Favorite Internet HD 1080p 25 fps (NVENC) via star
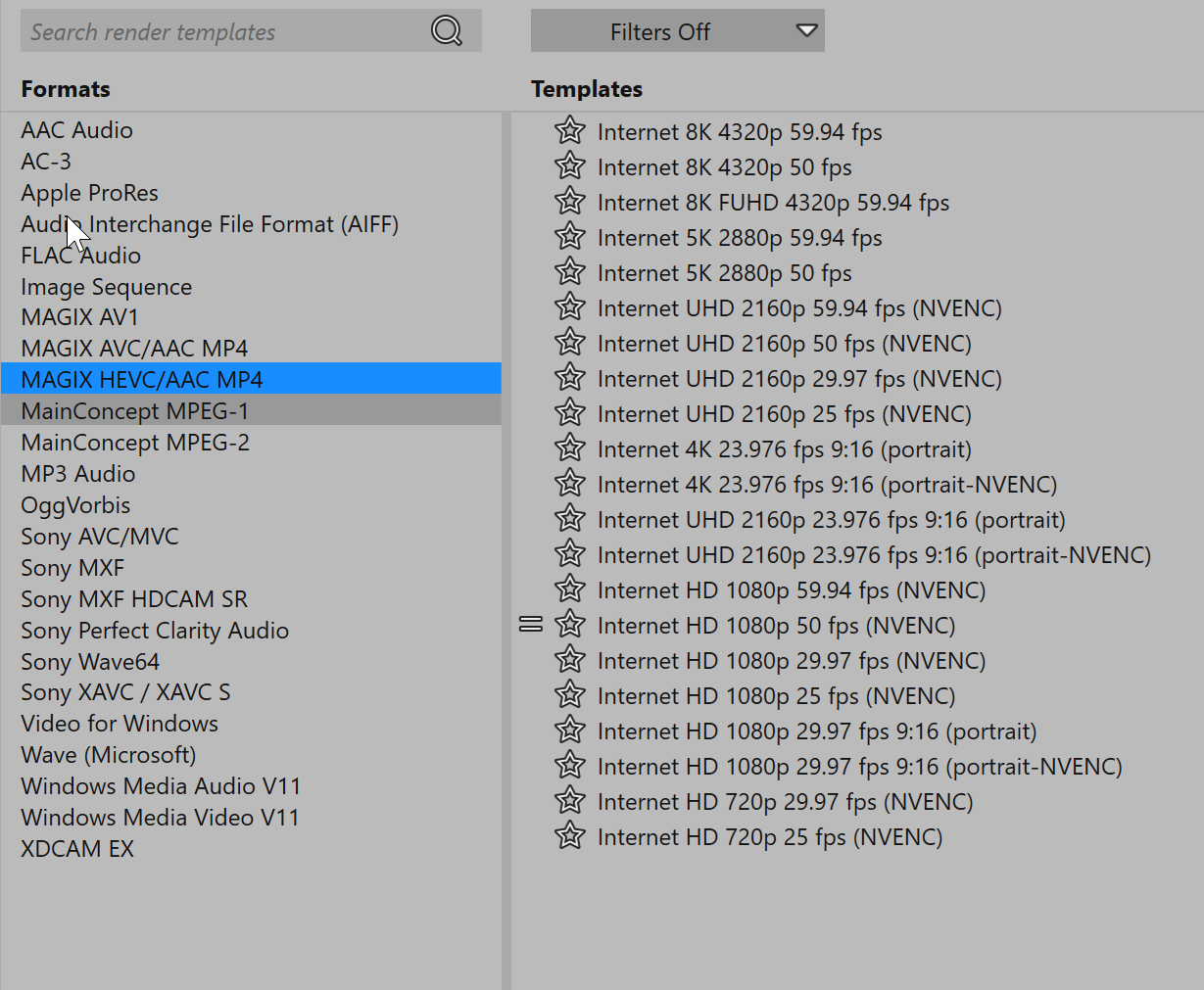 tap(569, 695)
